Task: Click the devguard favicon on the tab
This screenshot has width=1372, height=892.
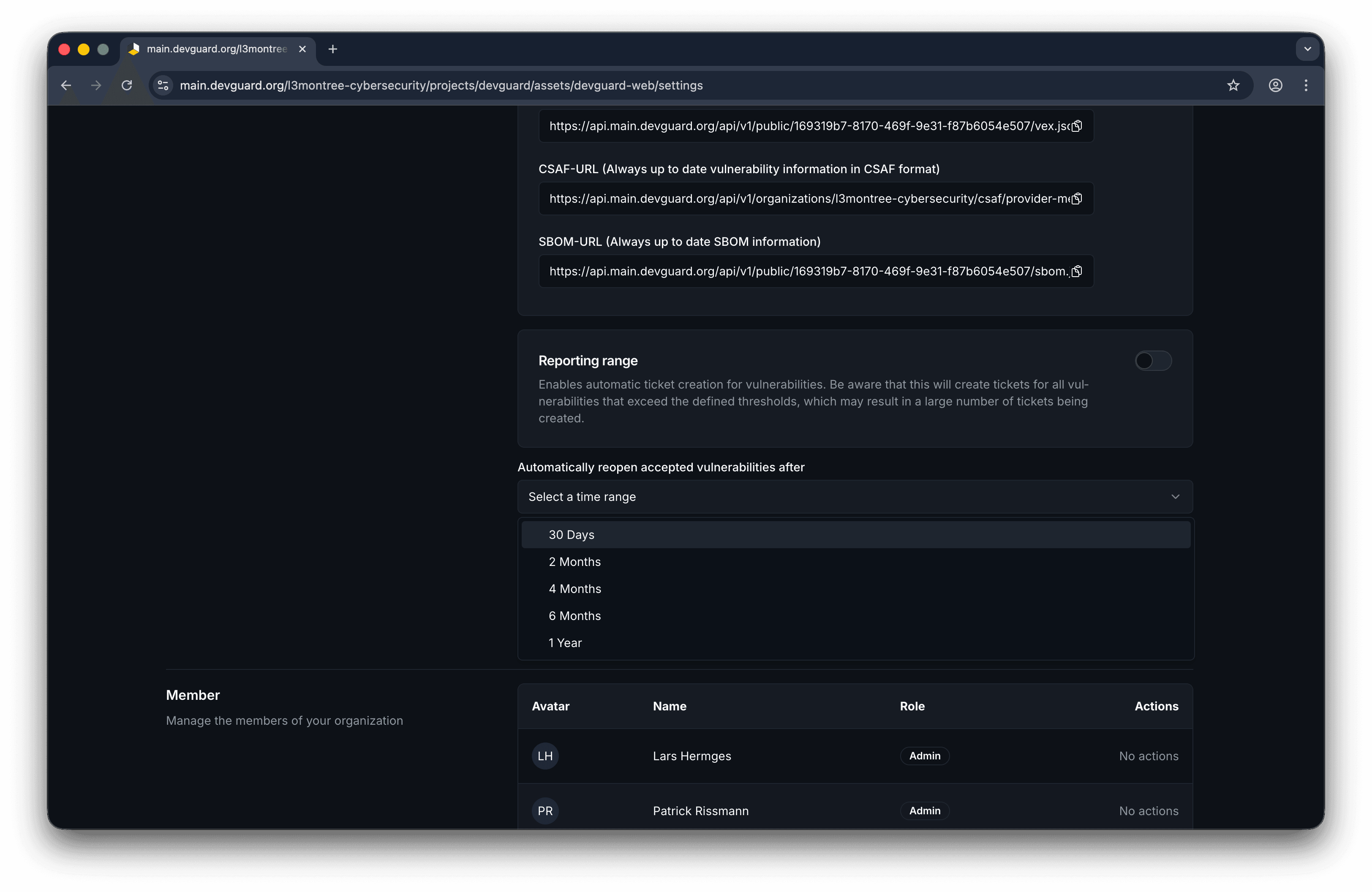Action: [134, 49]
